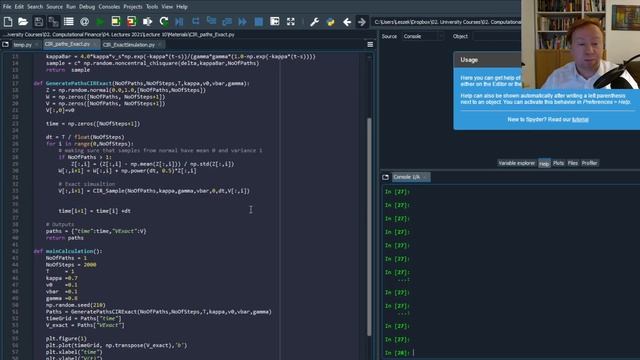Viewport: 640px width, 360px height.
Task: Open the View menu
Action: [x=167, y=7]
